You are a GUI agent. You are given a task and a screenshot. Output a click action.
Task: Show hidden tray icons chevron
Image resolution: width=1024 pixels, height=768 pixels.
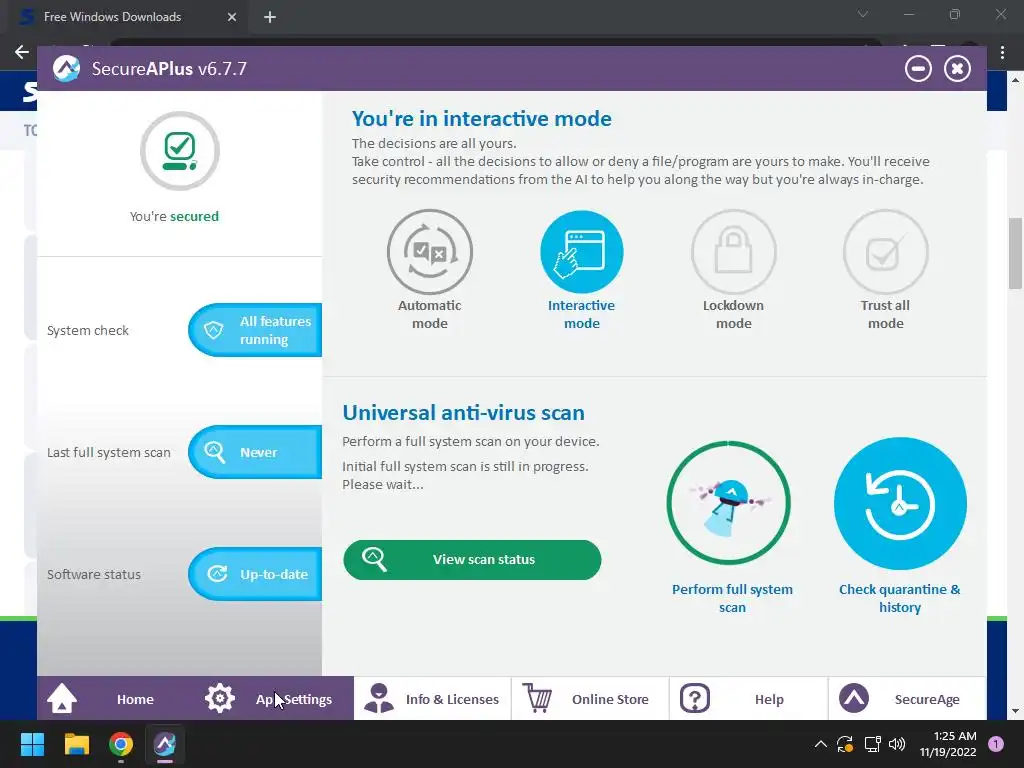(821, 744)
